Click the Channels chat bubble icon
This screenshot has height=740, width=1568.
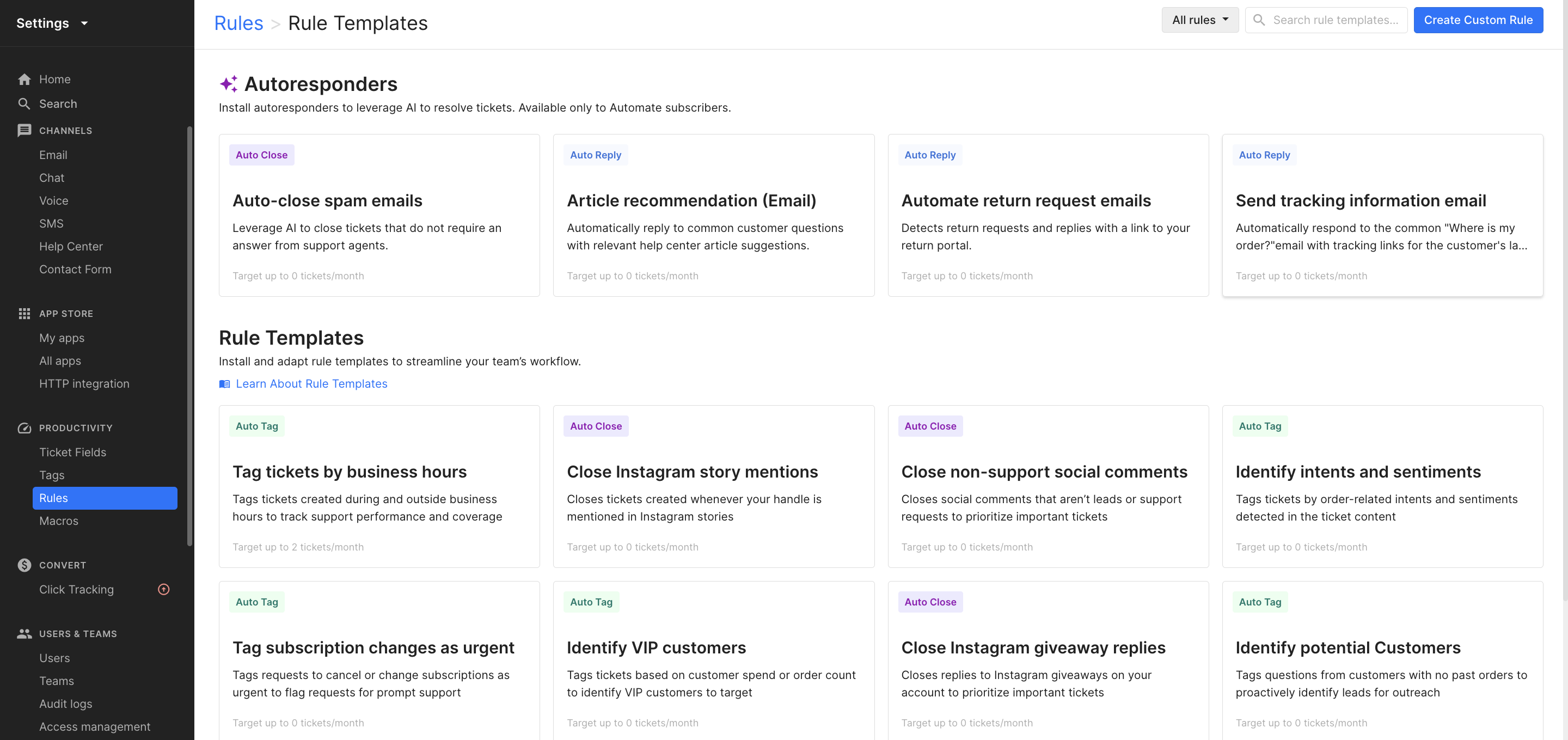(24, 131)
